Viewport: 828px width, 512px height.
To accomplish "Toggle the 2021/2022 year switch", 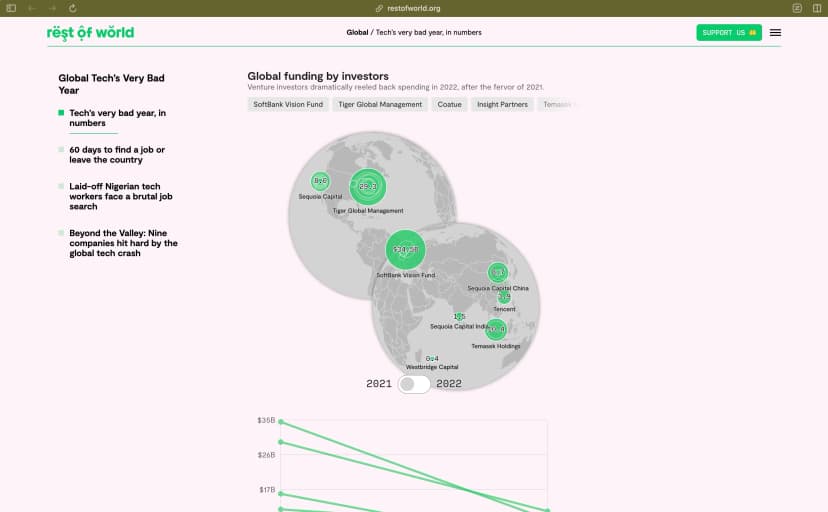I will (414, 384).
